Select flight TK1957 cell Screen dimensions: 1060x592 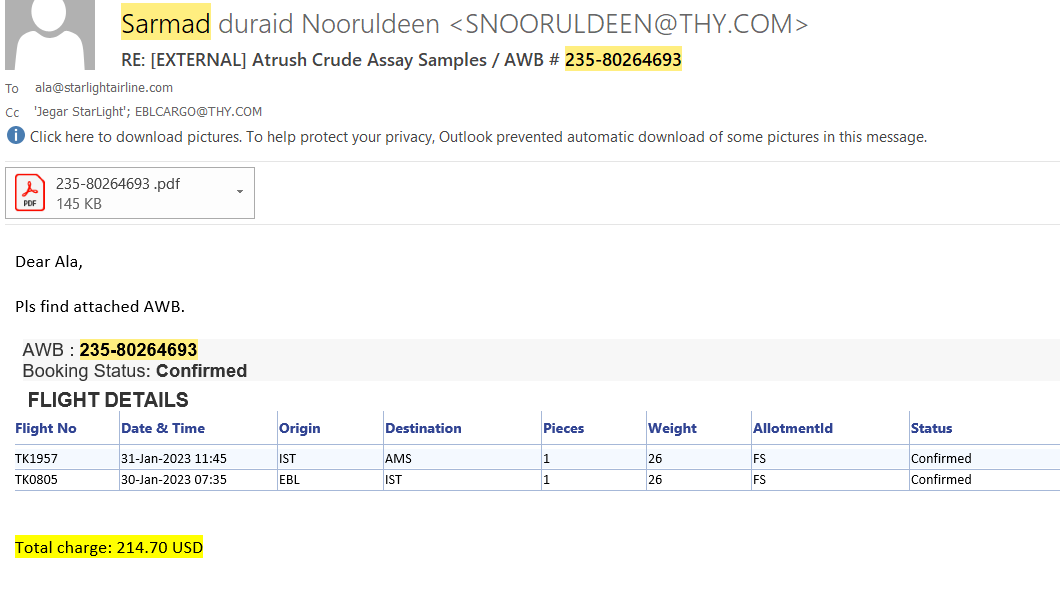(35, 458)
